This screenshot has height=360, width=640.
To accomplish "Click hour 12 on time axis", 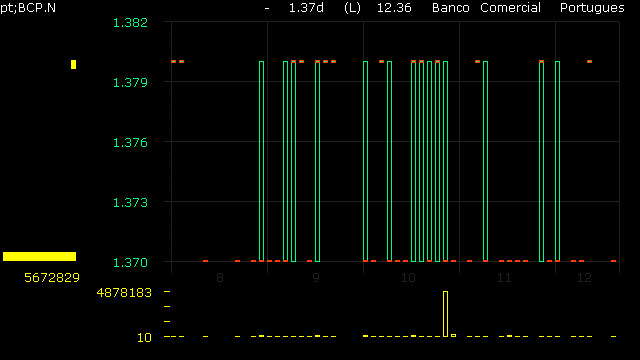I will point(584,278).
